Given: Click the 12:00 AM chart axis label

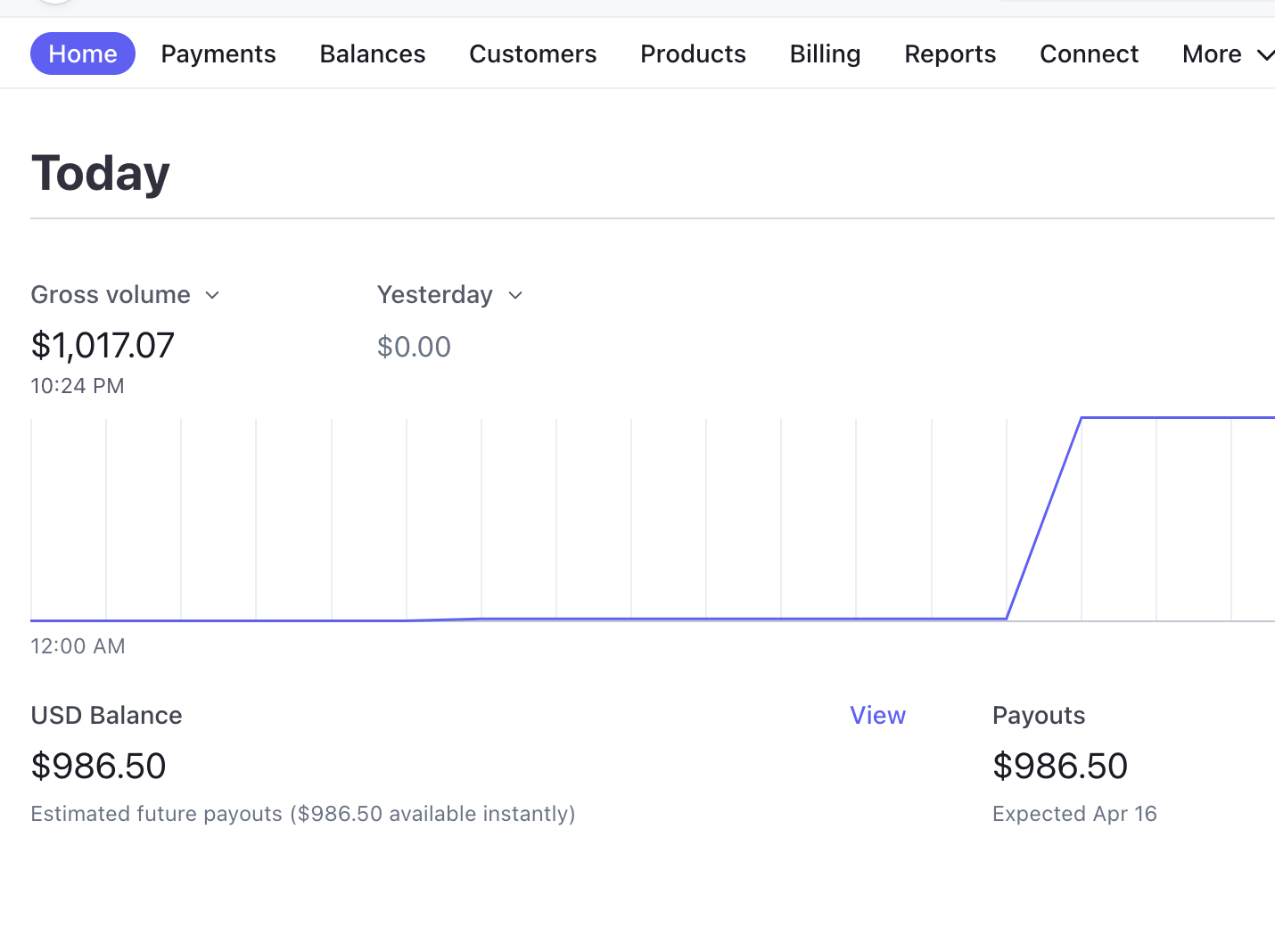Looking at the screenshot, I should coord(78,646).
